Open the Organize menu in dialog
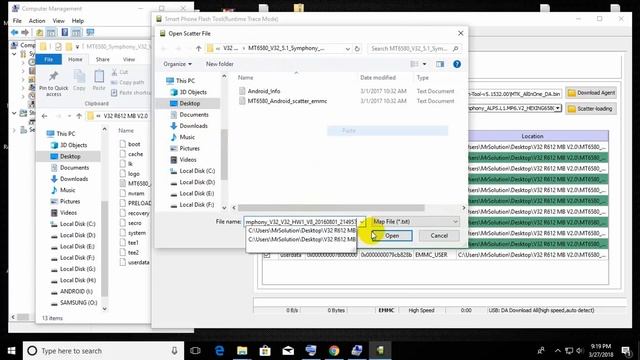The height and width of the screenshot is (360, 640). (177, 64)
